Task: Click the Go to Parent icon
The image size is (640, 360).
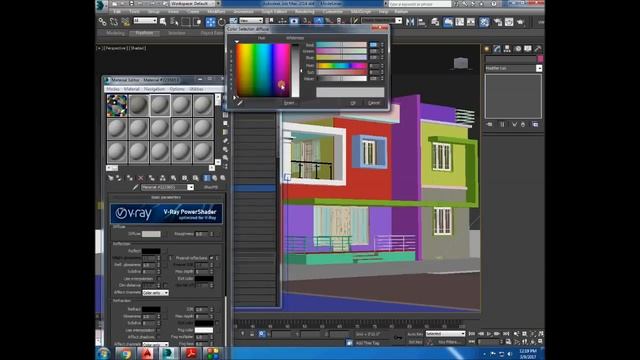Action: point(215,178)
